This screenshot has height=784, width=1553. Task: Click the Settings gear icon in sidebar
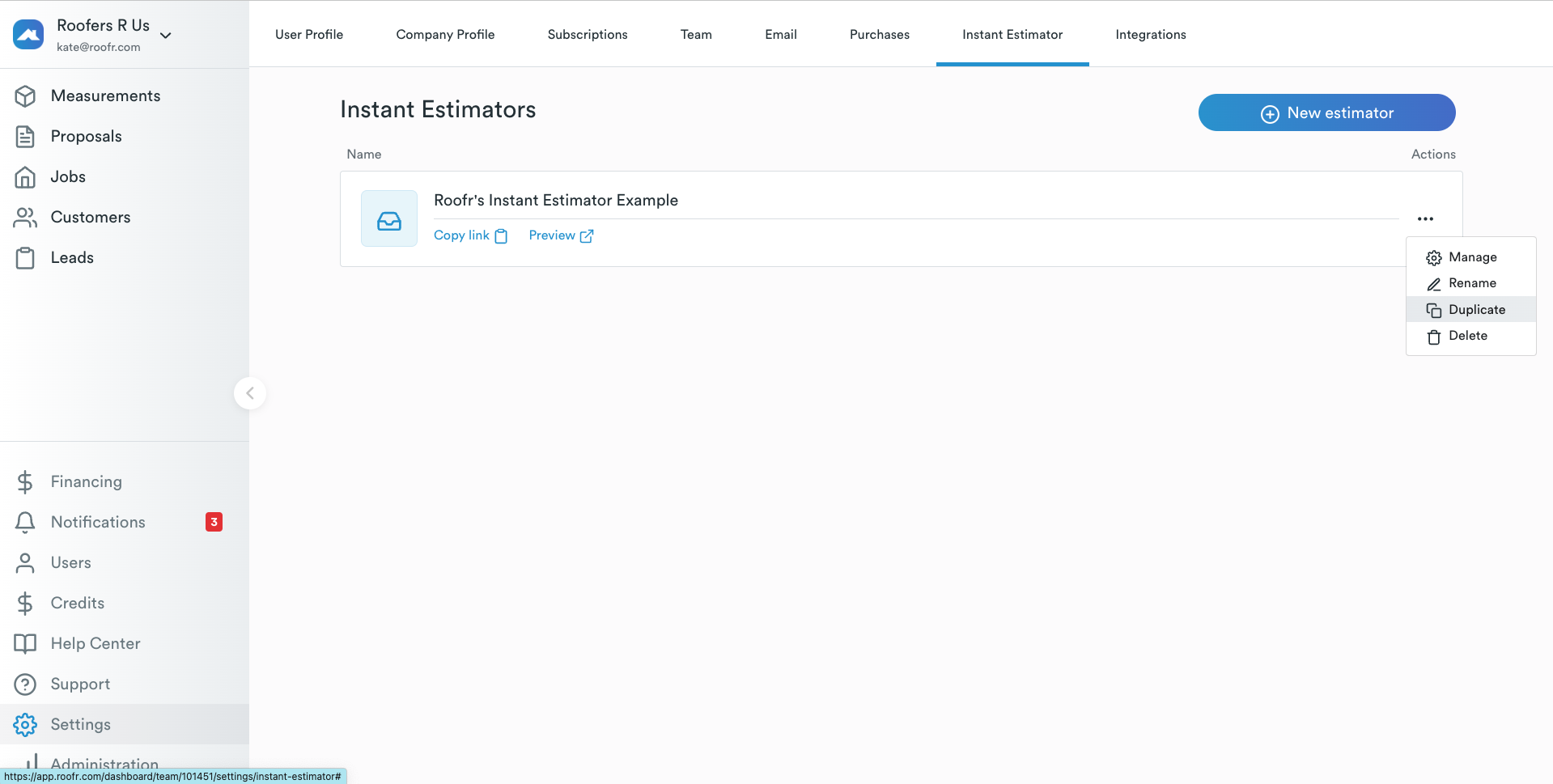tap(25, 725)
